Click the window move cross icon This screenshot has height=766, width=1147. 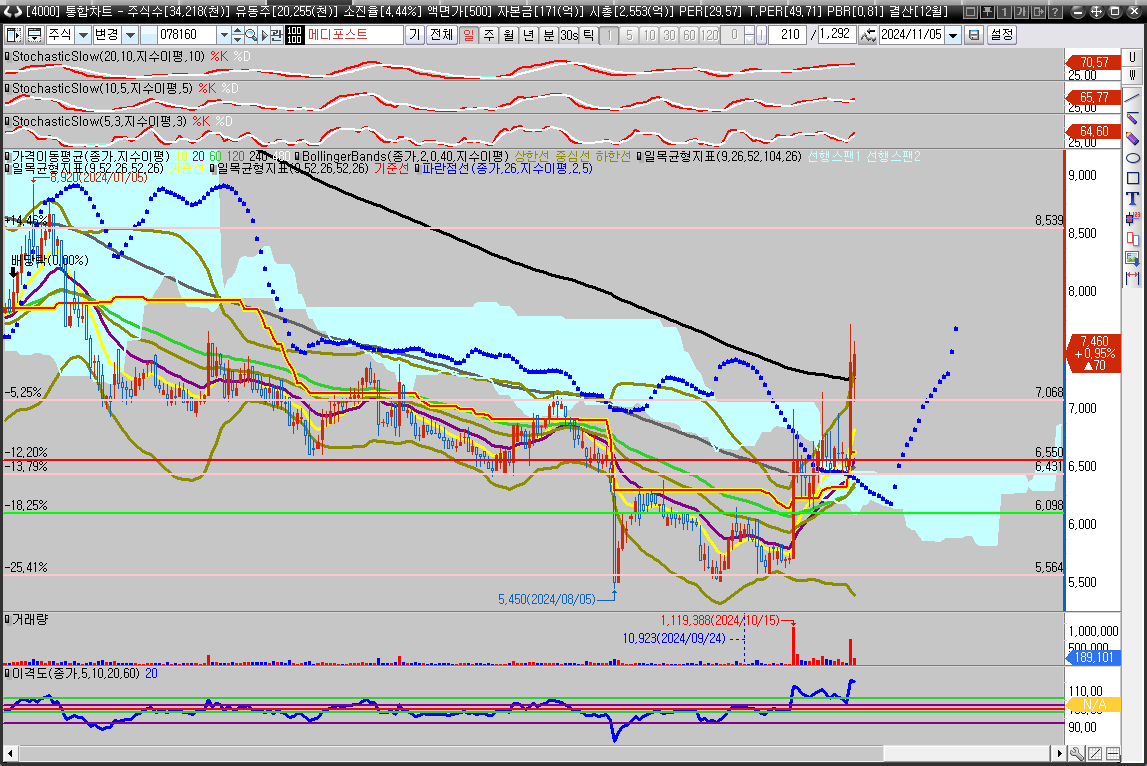tap(1097, 12)
